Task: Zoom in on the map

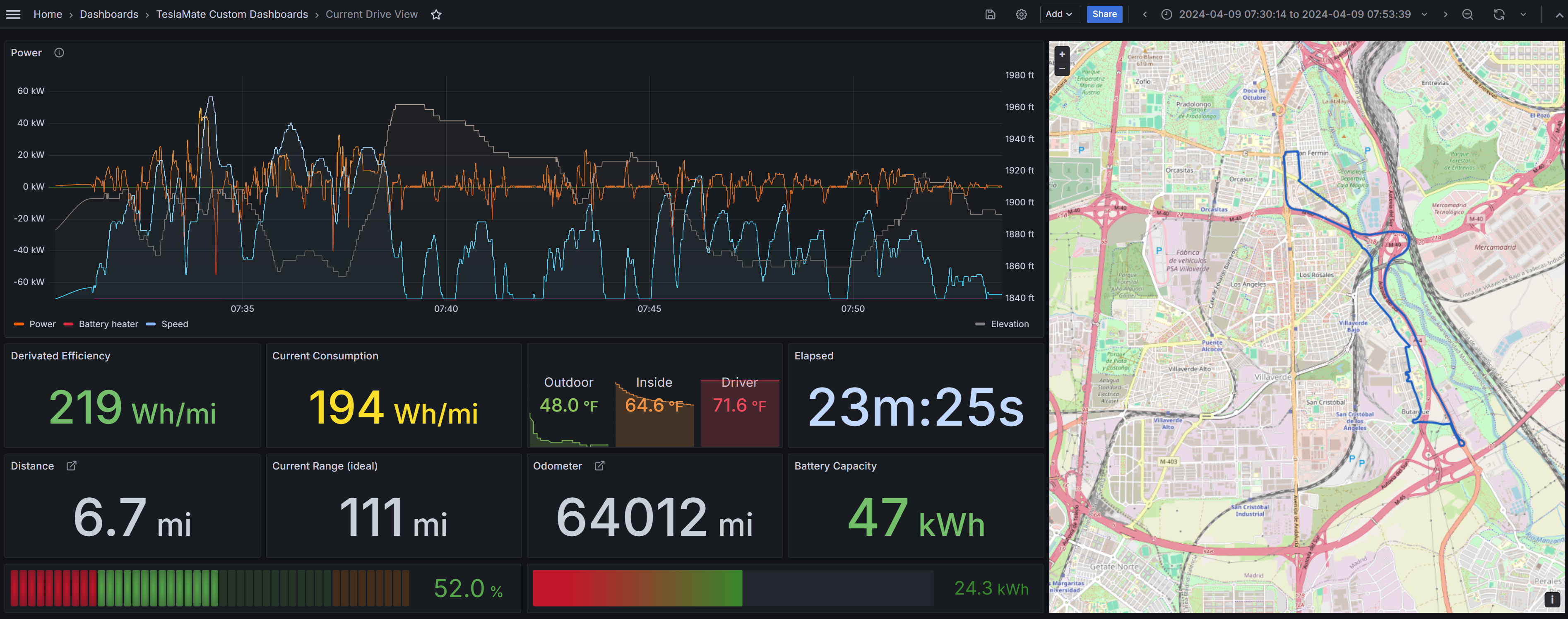Action: point(1062,54)
